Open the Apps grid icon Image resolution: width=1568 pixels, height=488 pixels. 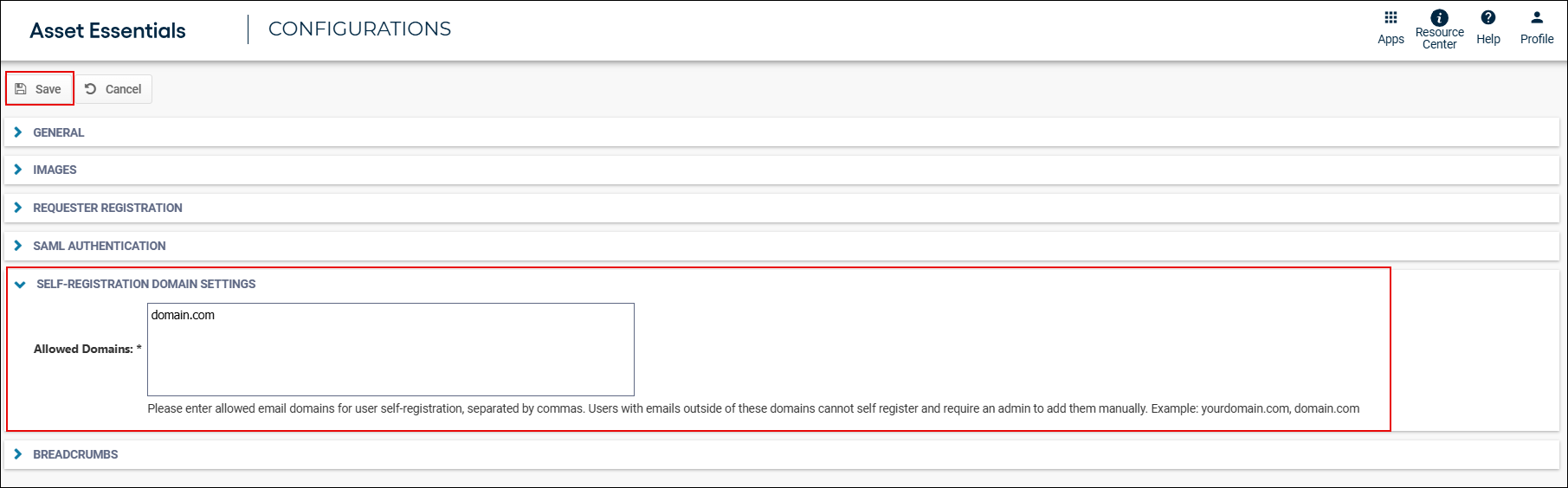click(x=1391, y=17)
